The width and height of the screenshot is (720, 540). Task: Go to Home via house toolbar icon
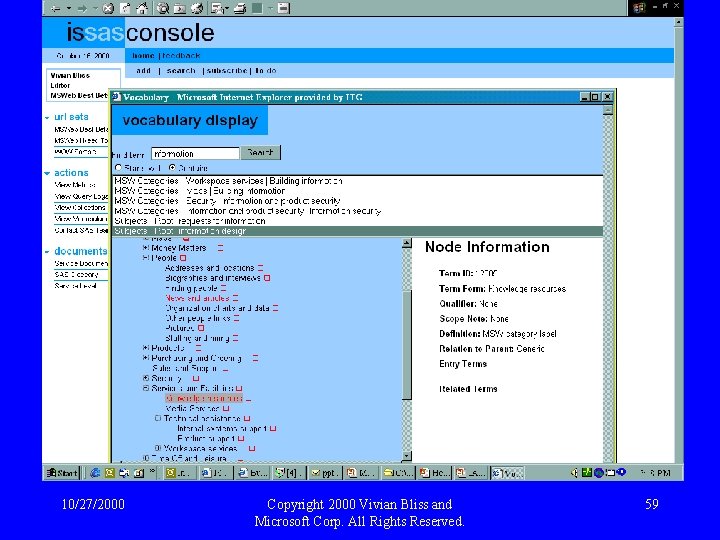click(142, 8)
